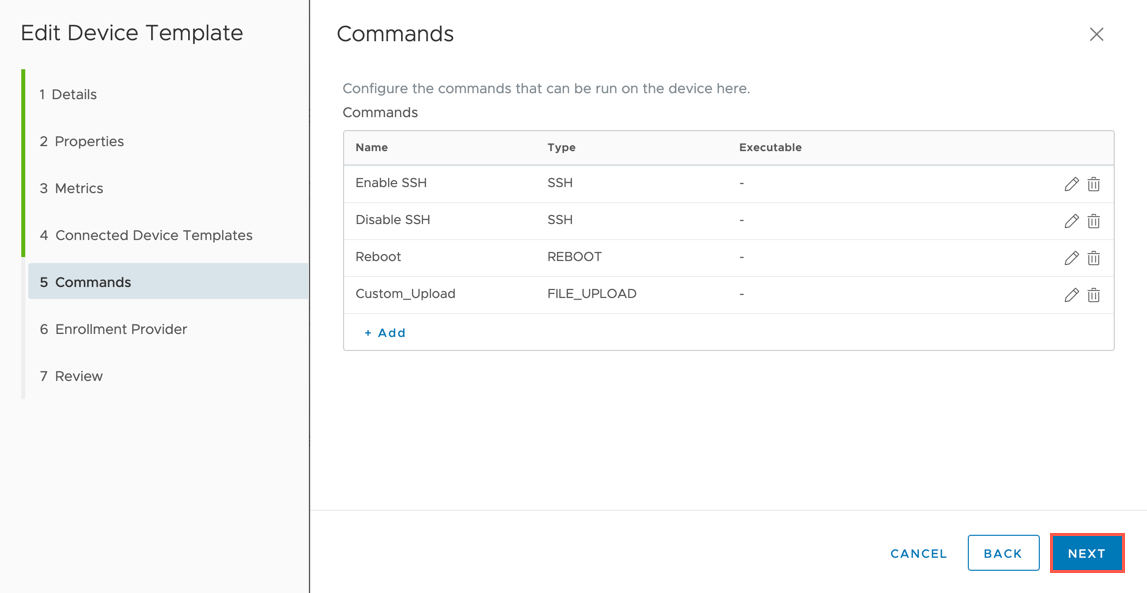1147x593 pixels.
Task: Delete the Custom_Upload command
Action: [x=1094, y=295]
